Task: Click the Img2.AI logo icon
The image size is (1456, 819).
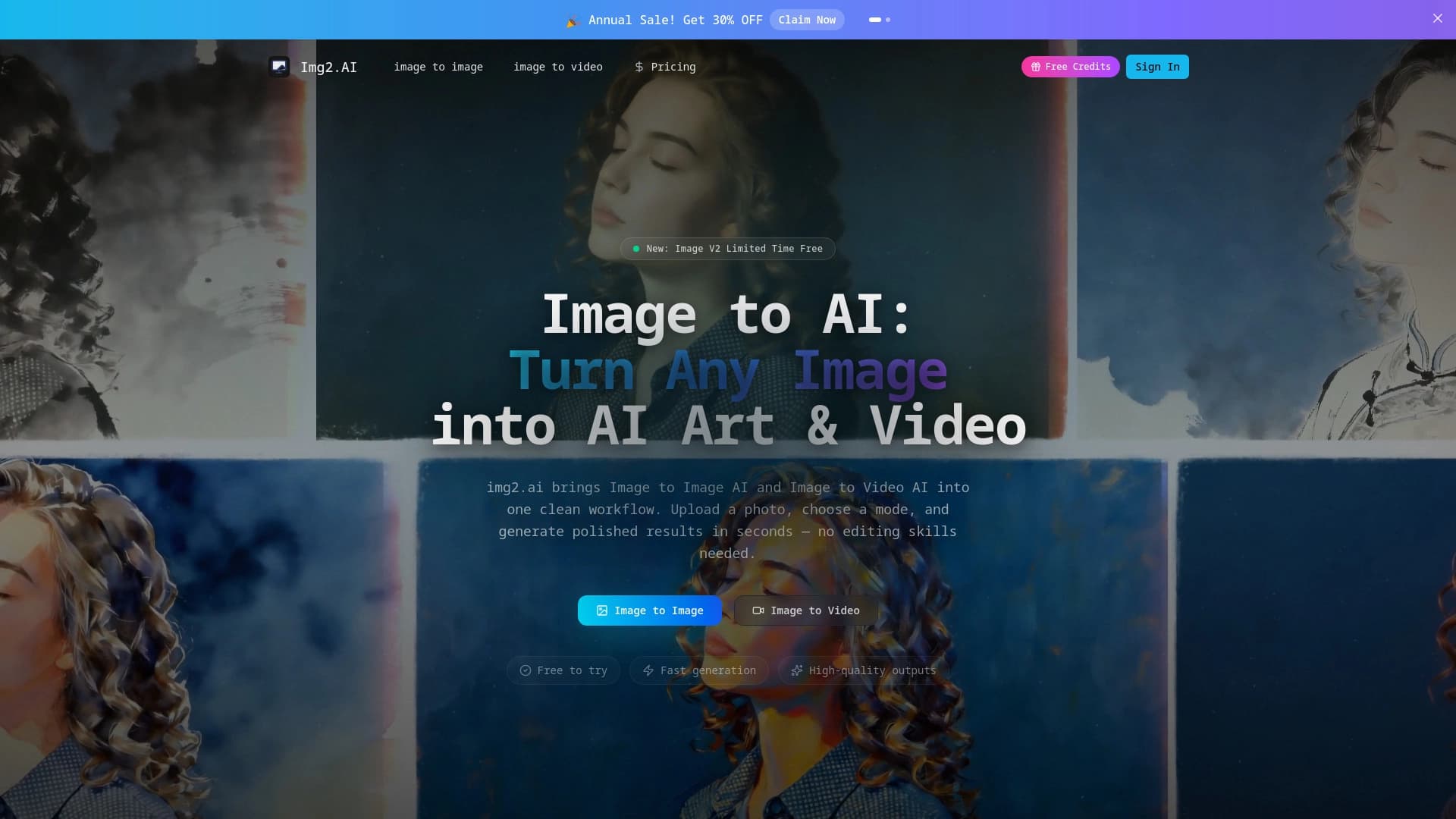Action: 279,67
